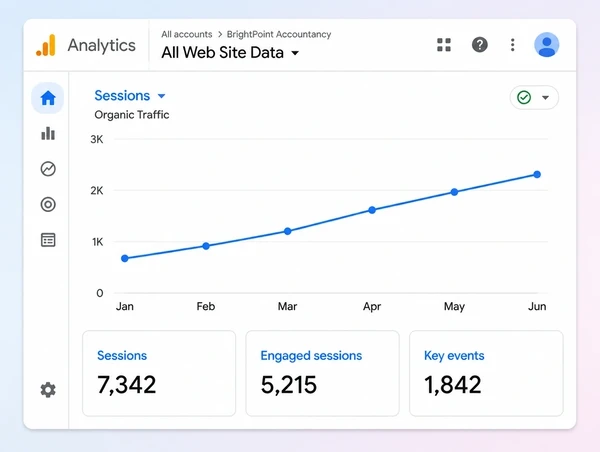This screenshot has width=600, height=452.
Task: Click the Apr data point on chart
Action: click(x=372, y=210)
